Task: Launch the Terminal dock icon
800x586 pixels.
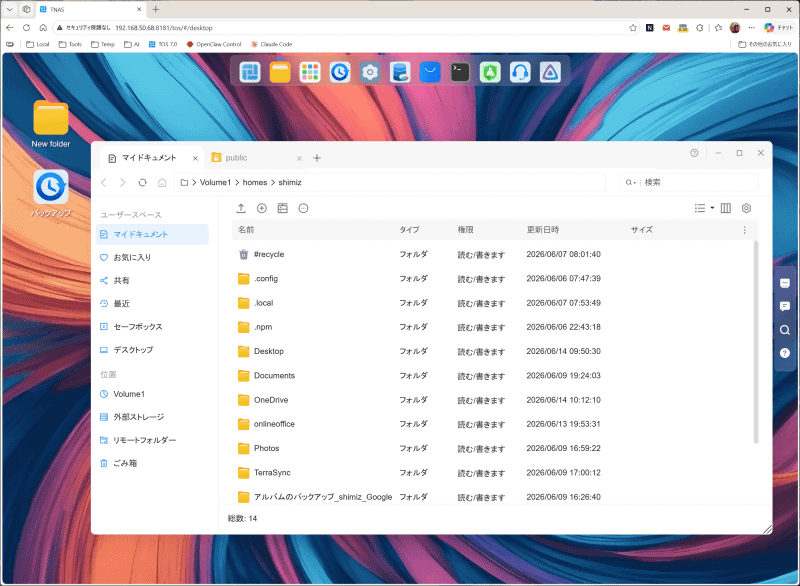Action: click(x=460, y=72)
